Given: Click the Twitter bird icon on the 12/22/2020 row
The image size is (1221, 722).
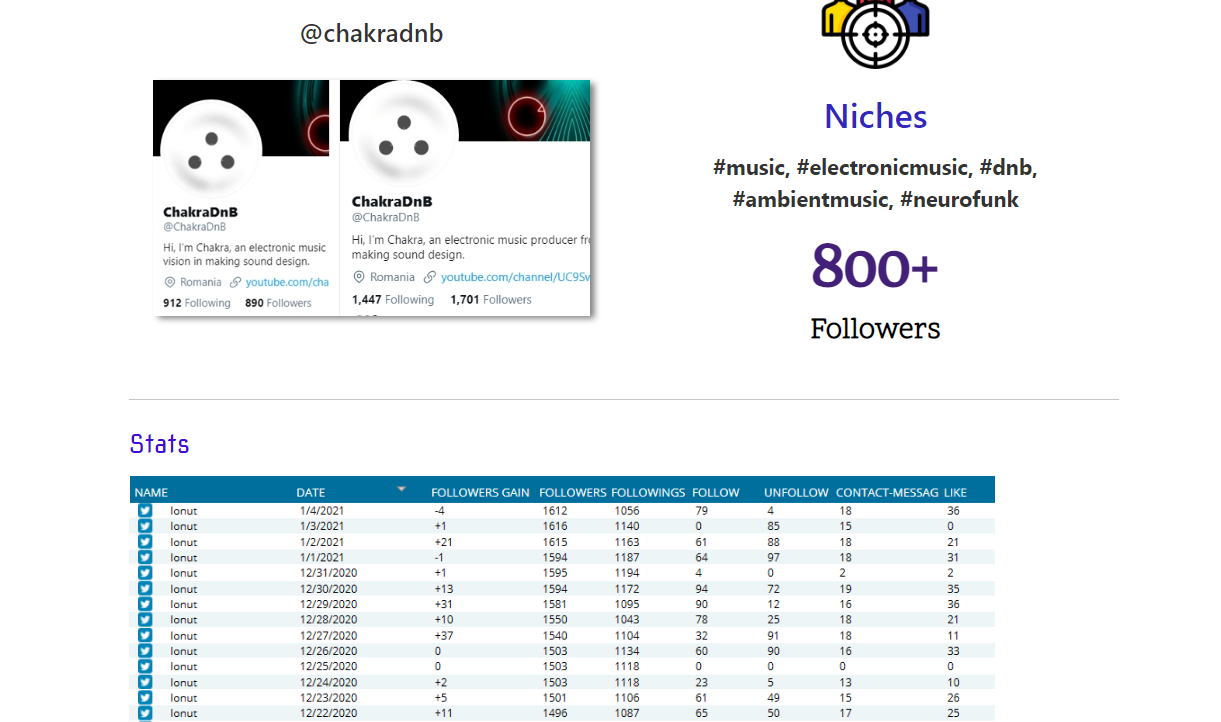Looking at the screenshot, I should (x=145, y=713).
